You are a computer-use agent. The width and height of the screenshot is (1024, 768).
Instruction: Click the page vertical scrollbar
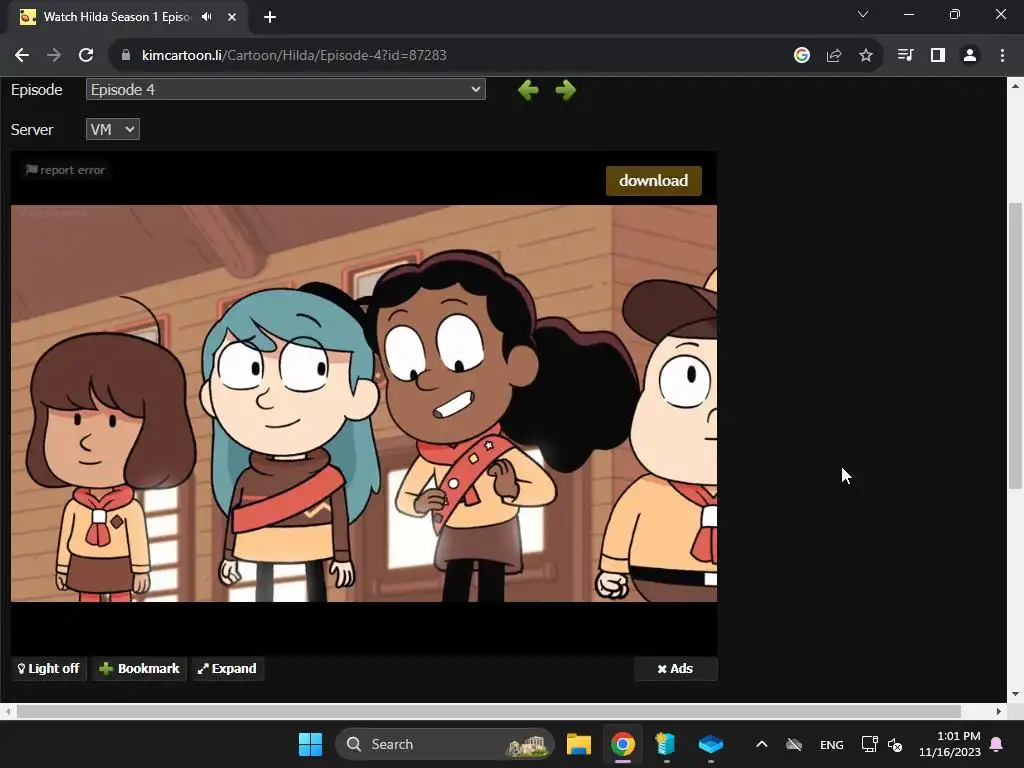click(1015, 345)
